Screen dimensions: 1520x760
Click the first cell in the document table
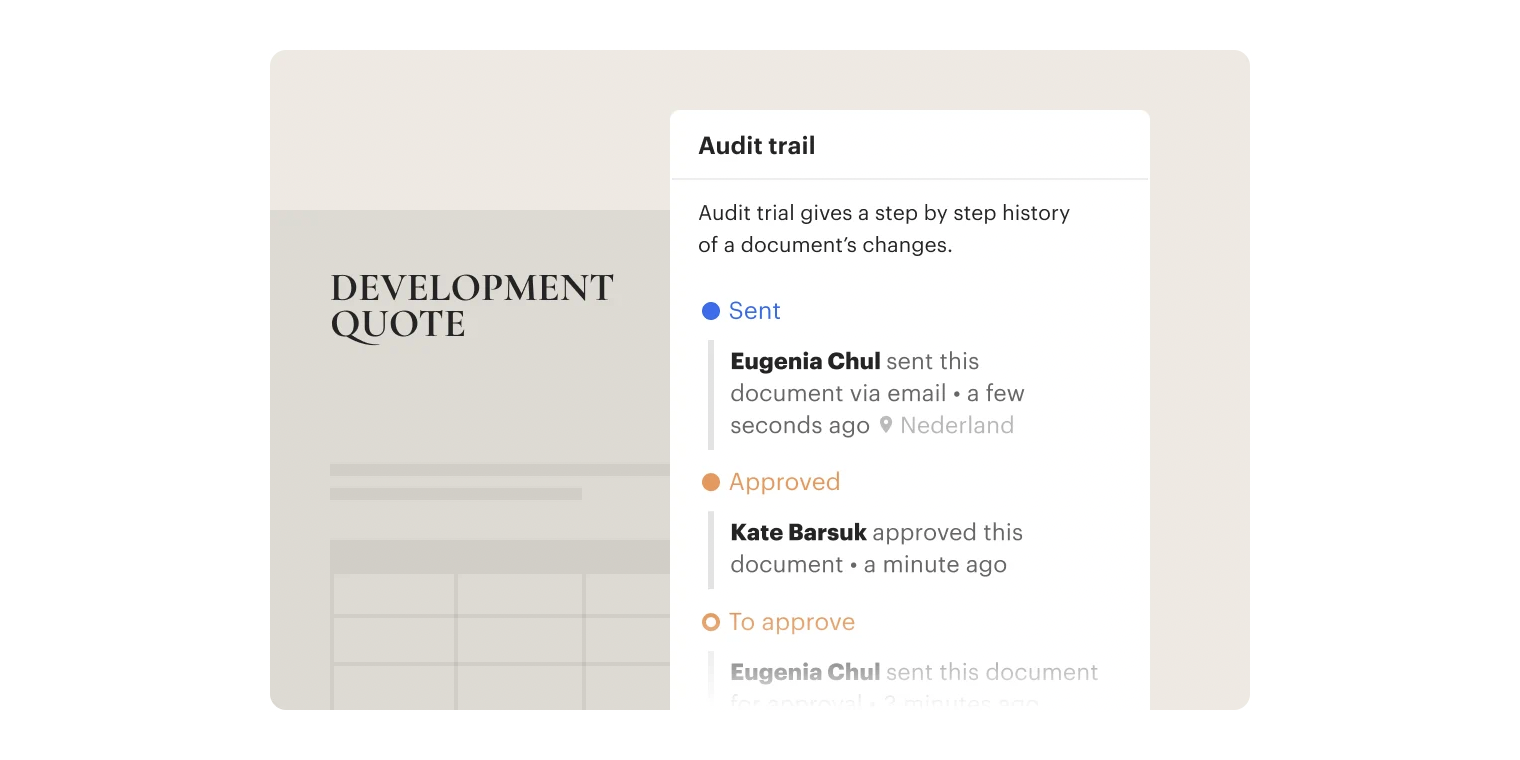click(x=394, y=594)
